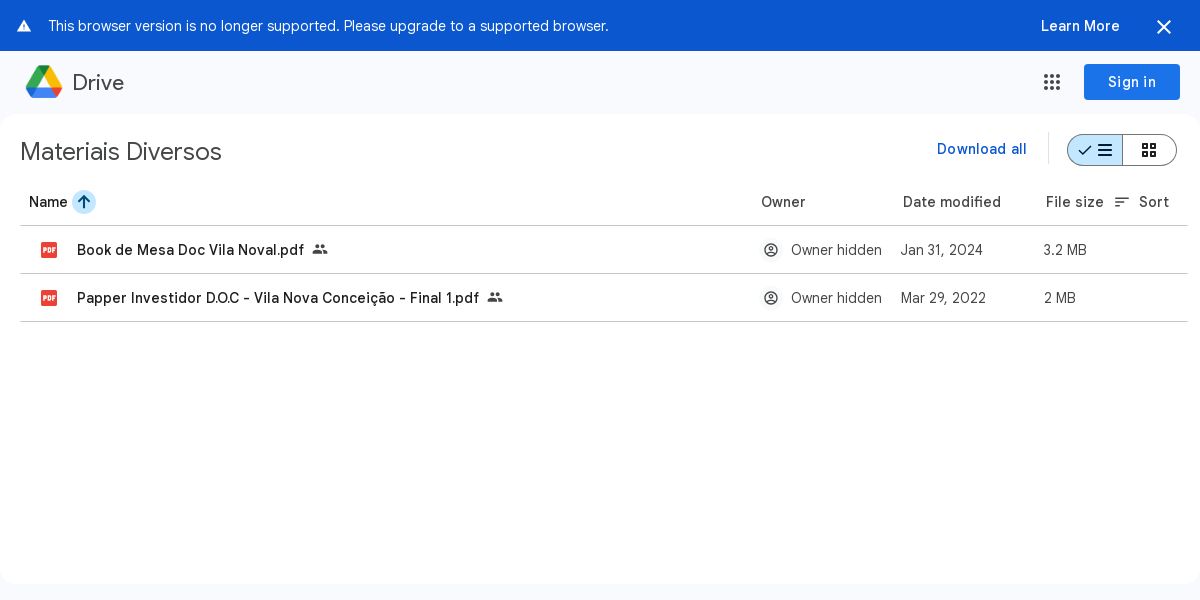Image resolution: width=1200 pixels, height=600 pixels.
Task: Click the owner avatar icon in first row
Action: 771,250
